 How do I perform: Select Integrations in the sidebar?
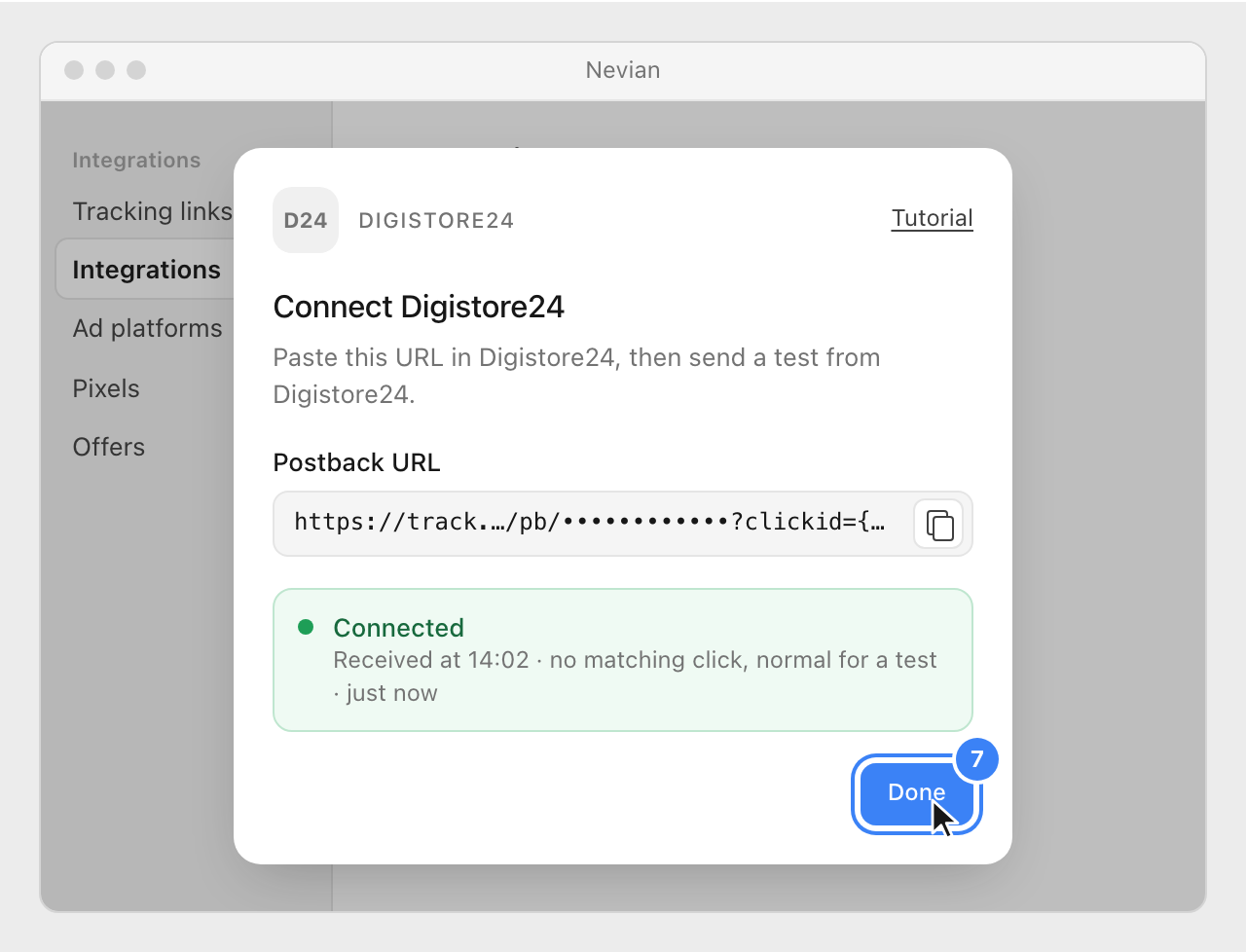point(146,270)
